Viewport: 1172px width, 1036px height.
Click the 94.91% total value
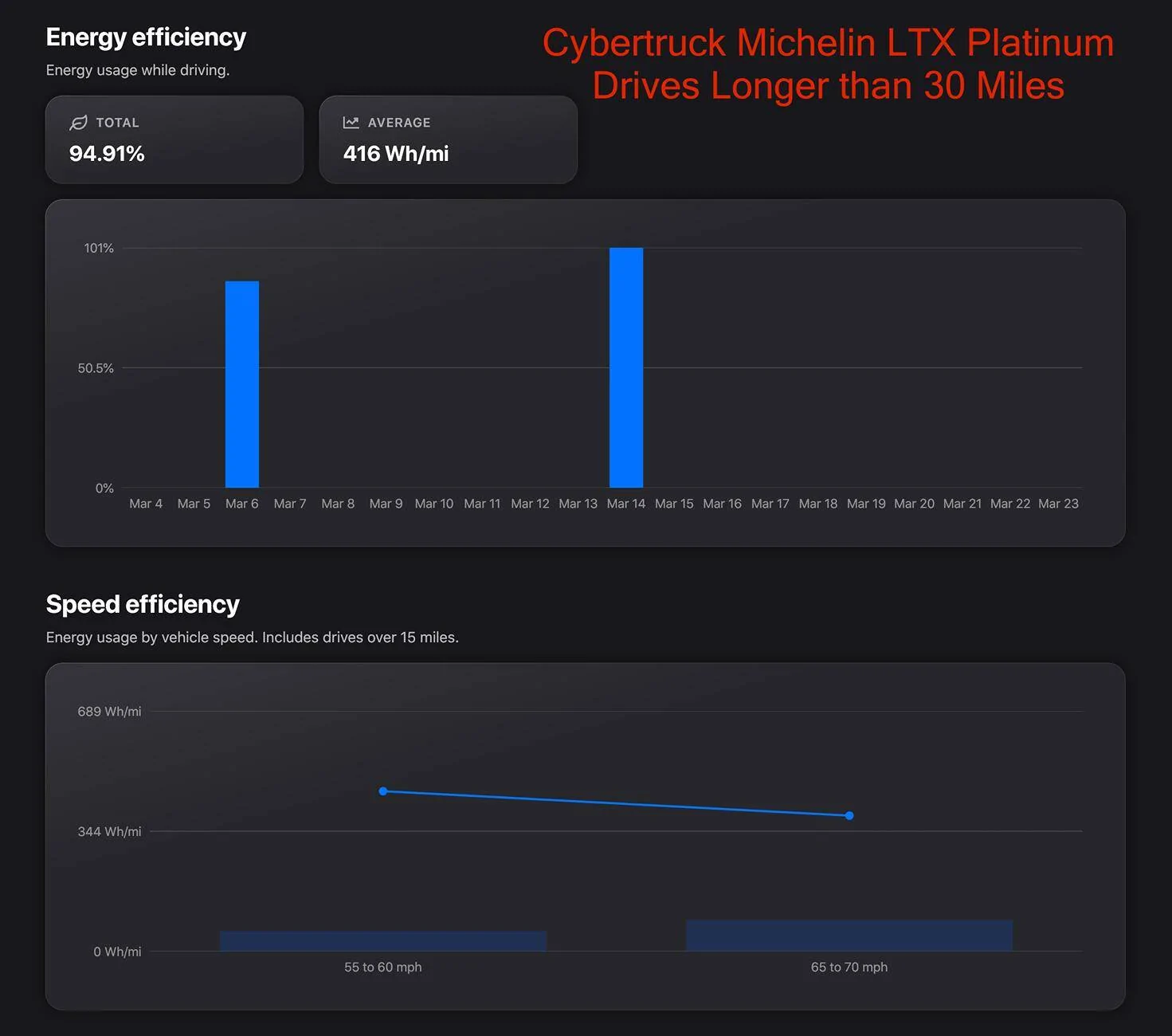click(x=107, y=154)
